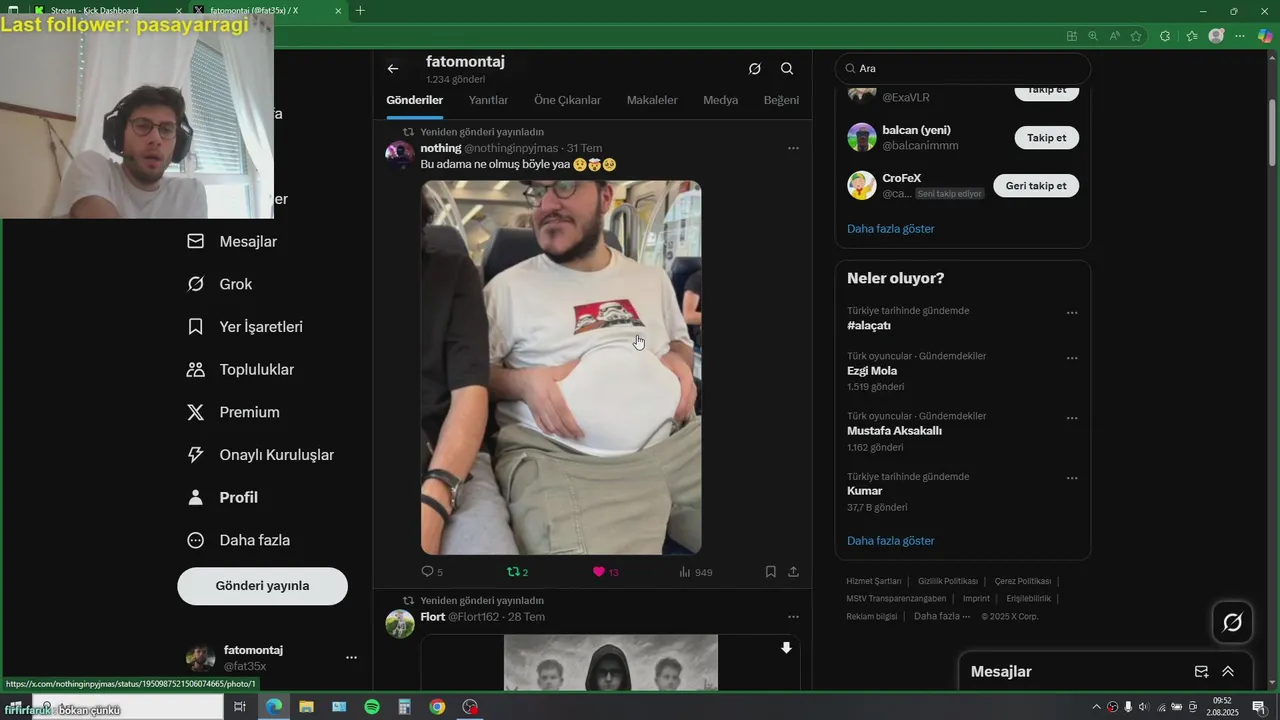
Task: Open account menu next to fatomontaj
Action: click(351, 657)
